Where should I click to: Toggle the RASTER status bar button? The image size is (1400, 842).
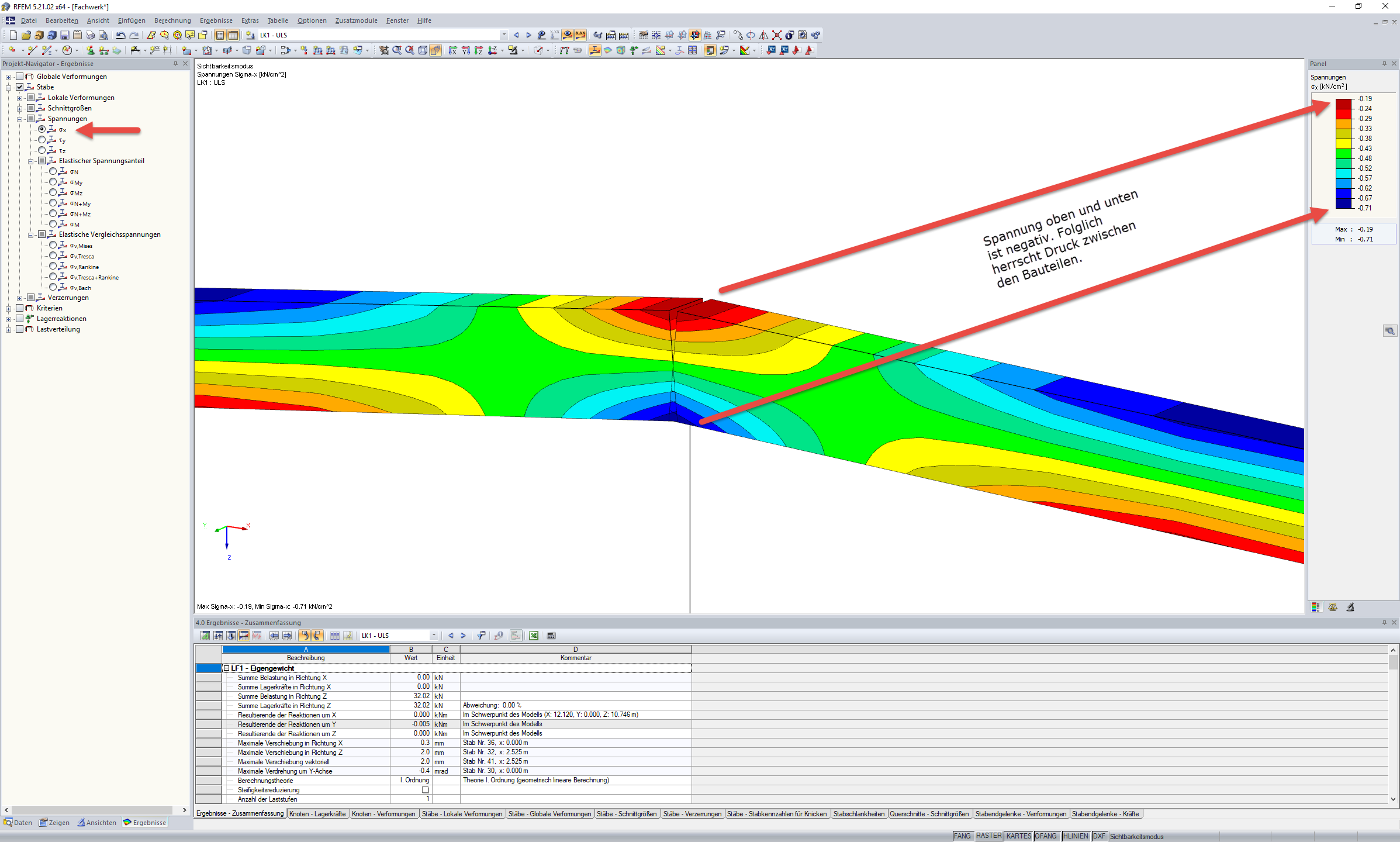pyautogui.click(x=988, y=836)
